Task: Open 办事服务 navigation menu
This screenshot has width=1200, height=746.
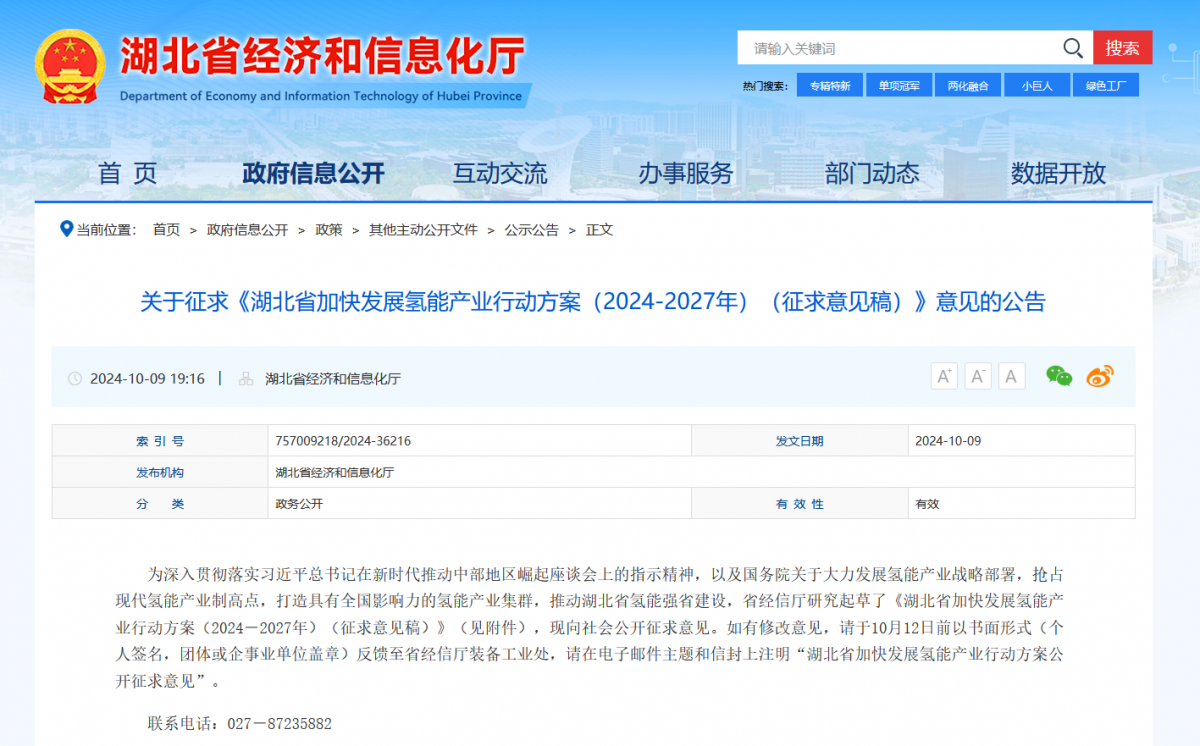Action: pyautogui.click(x=686, y=173)
